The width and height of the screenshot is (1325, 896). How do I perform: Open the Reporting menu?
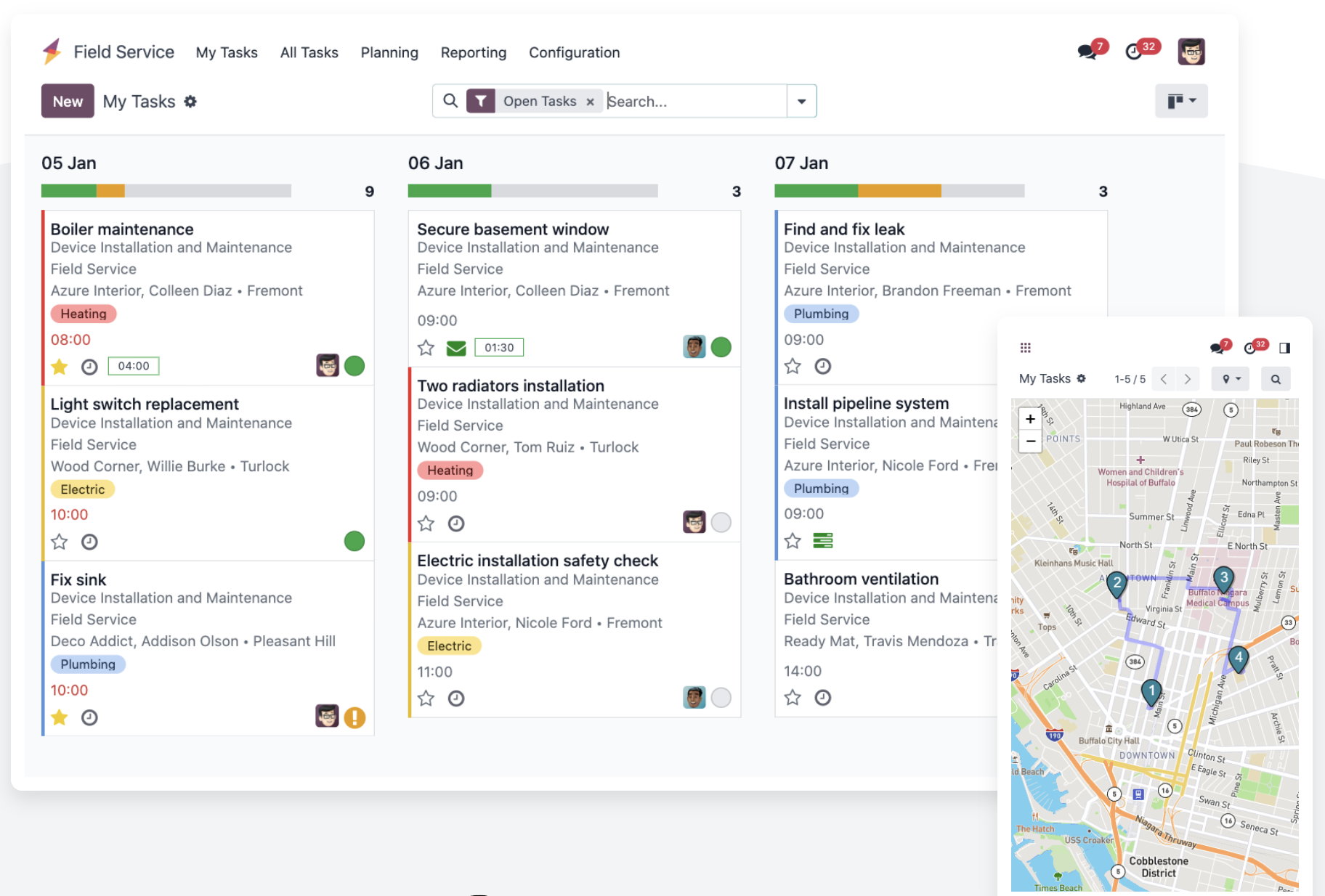click(x=473, y=52)
